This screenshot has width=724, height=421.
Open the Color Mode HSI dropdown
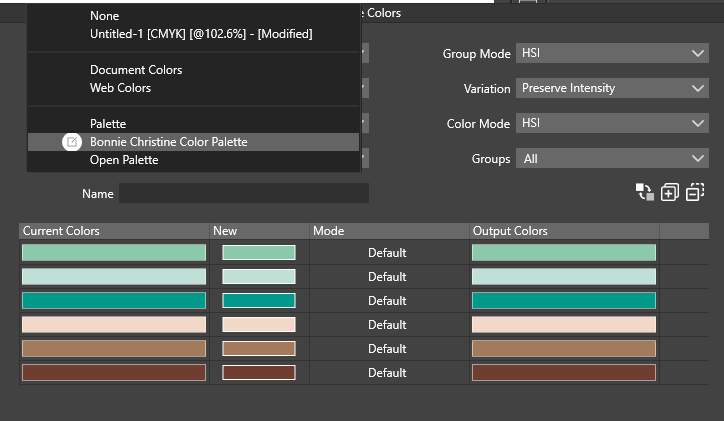pyautogui.click(x=612, y=124)
